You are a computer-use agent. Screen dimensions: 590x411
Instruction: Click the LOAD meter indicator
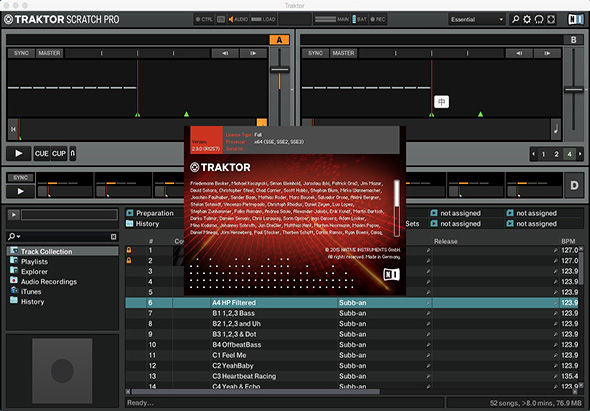coord(263,19)
